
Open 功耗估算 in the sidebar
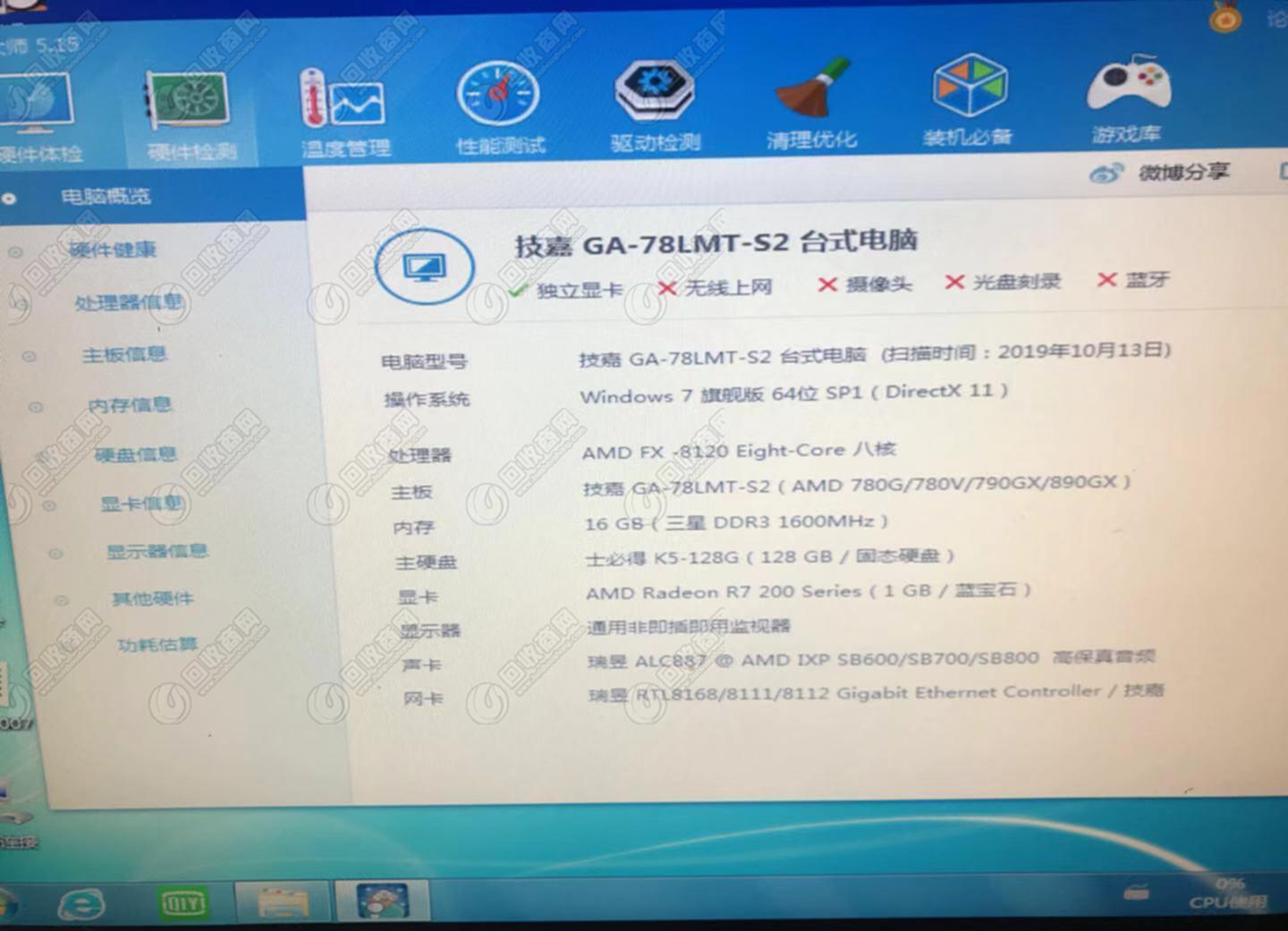coord(157,645)
